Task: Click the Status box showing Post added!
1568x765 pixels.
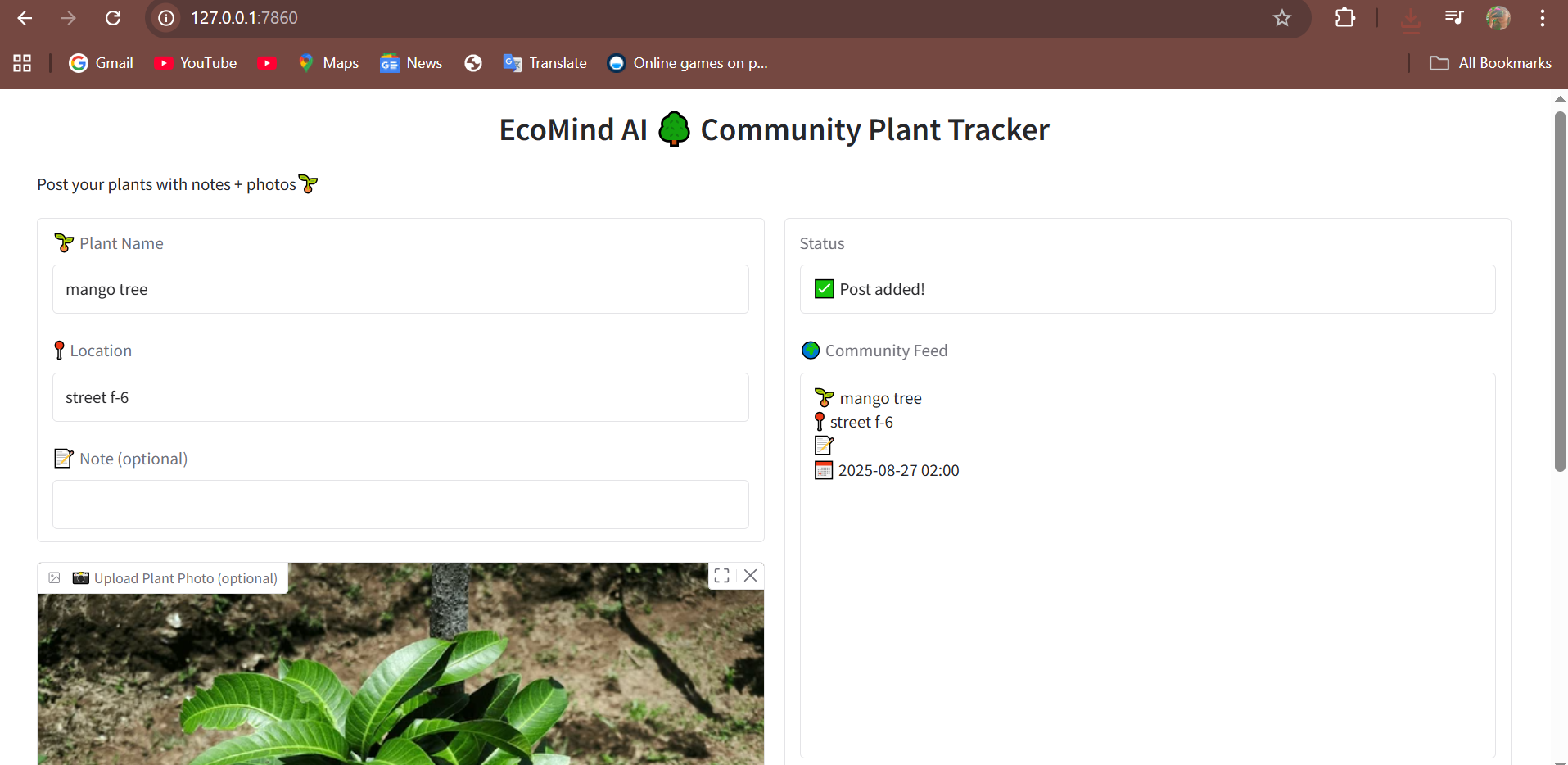Action: [x=1147, y=289]
